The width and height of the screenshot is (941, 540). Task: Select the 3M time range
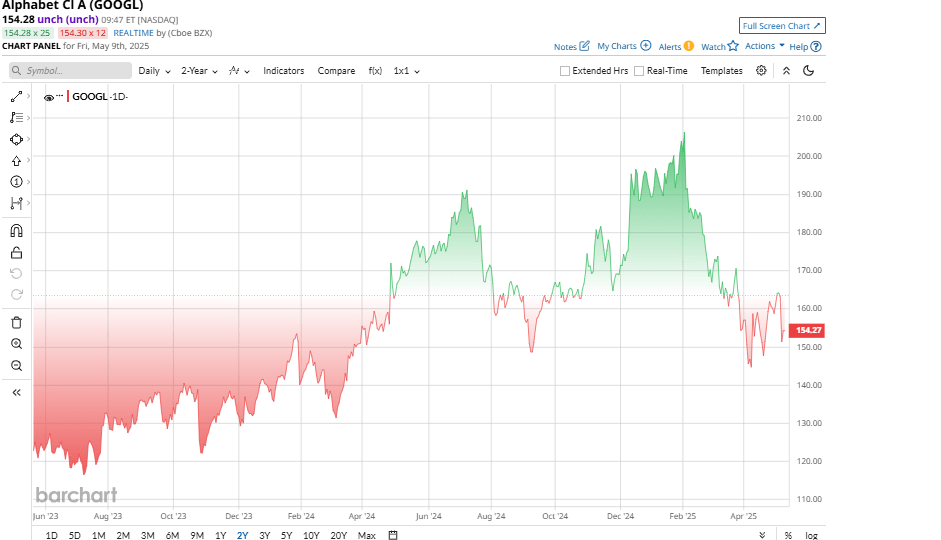(148, 535)
